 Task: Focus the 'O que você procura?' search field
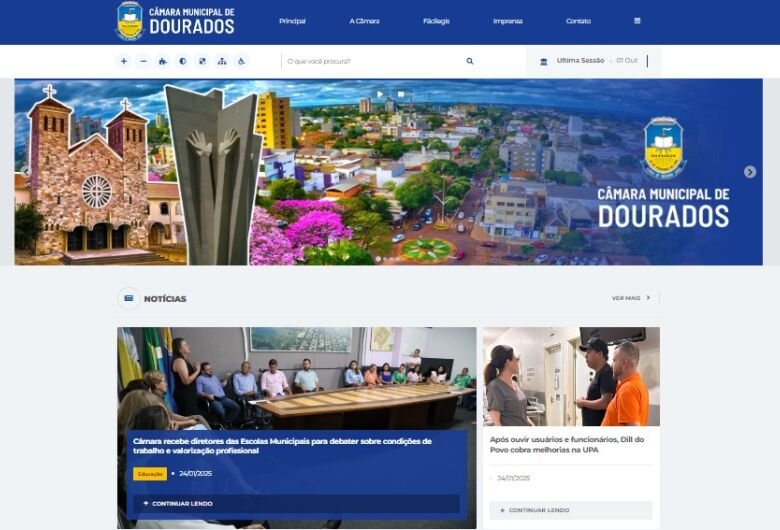tap(373, 61)
